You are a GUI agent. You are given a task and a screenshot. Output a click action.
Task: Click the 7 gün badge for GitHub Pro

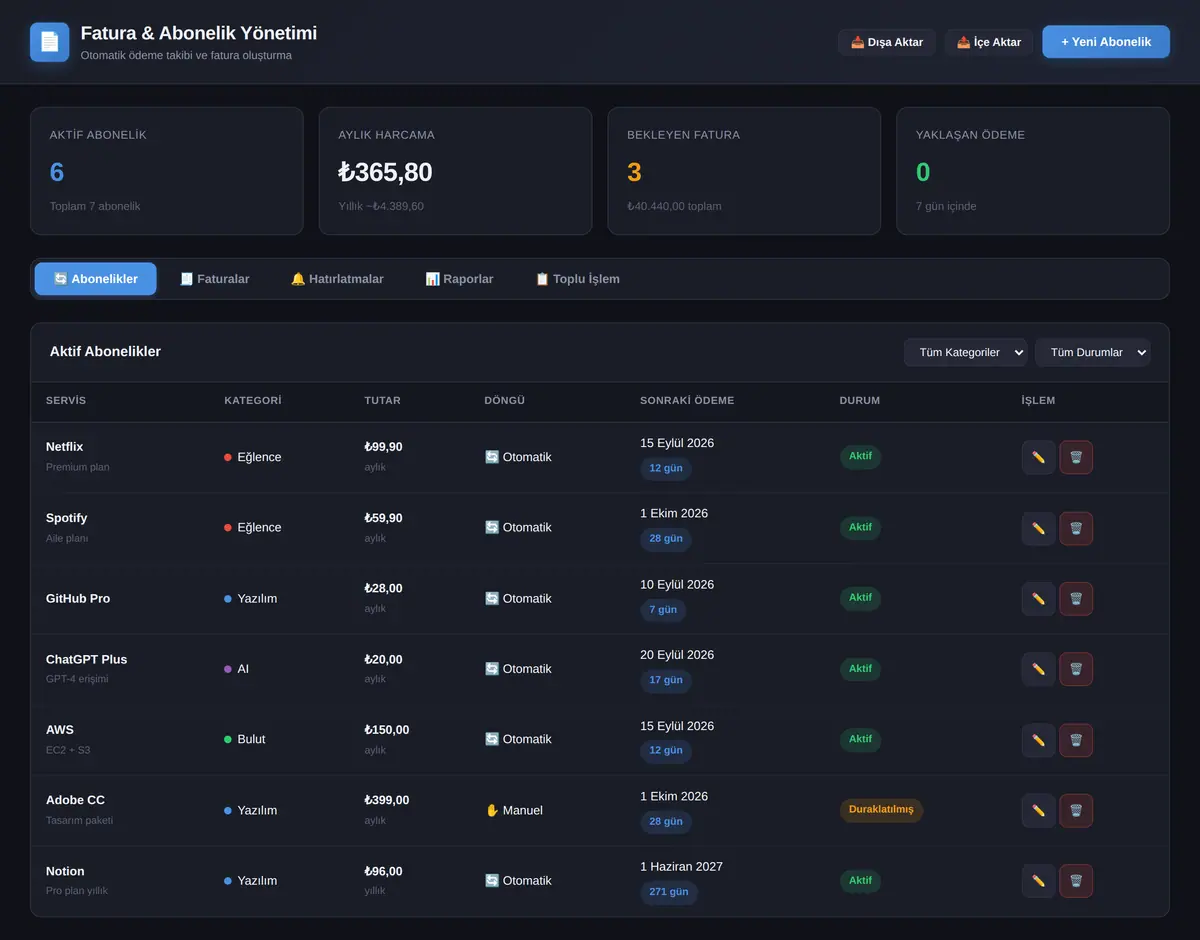tap(663, 609)
